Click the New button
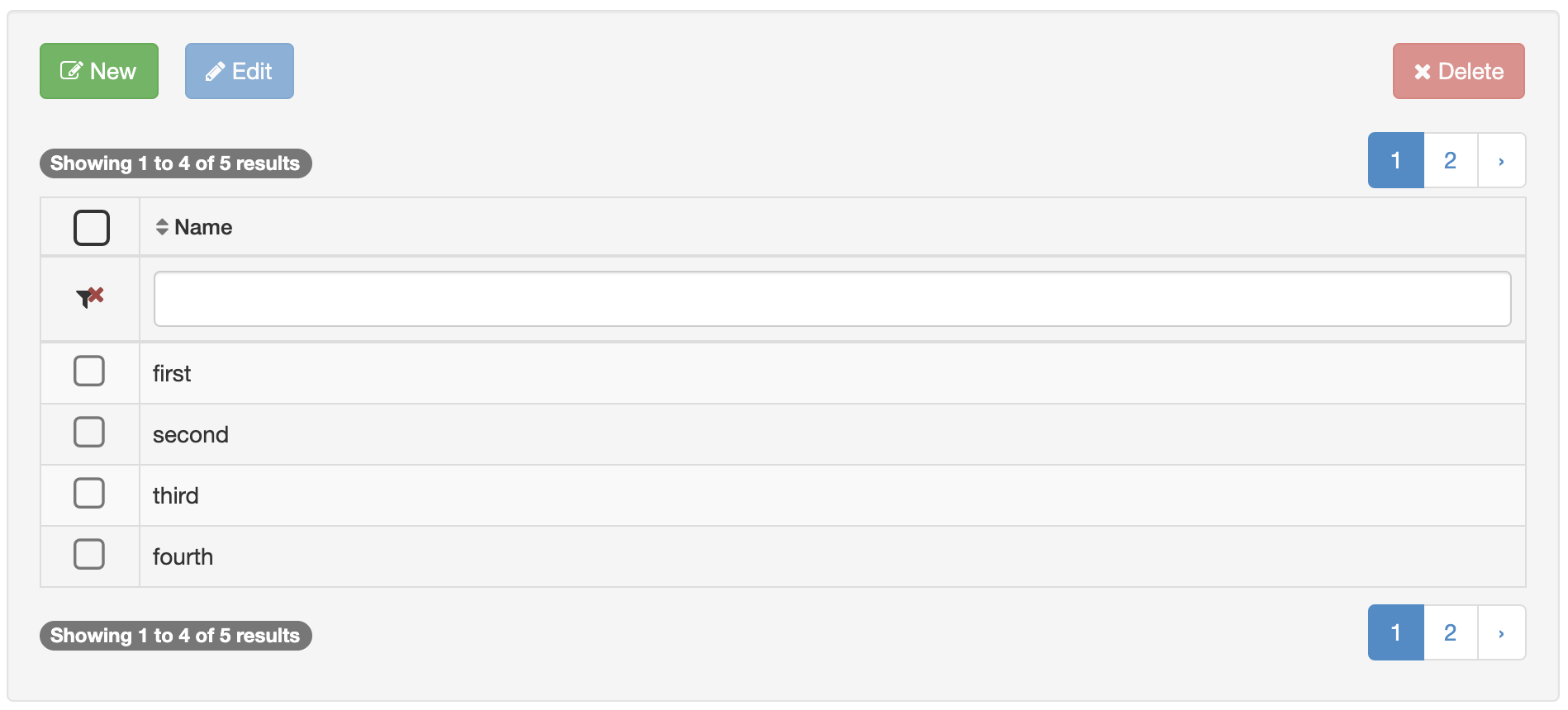1568x710 pixels. pyautogui.click(x=99, y=71)
